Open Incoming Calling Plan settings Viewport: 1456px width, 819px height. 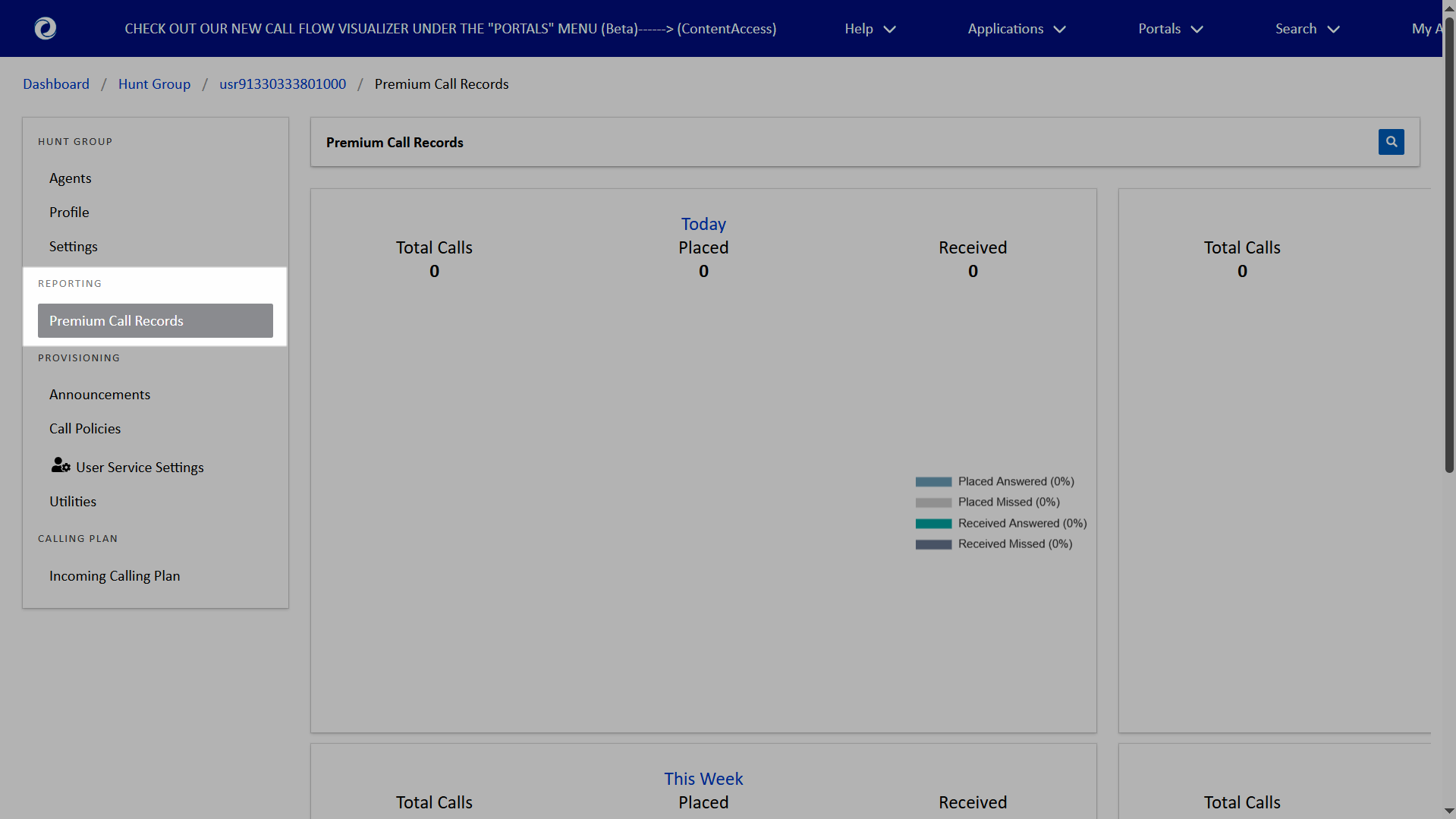(x=115, y=576)
